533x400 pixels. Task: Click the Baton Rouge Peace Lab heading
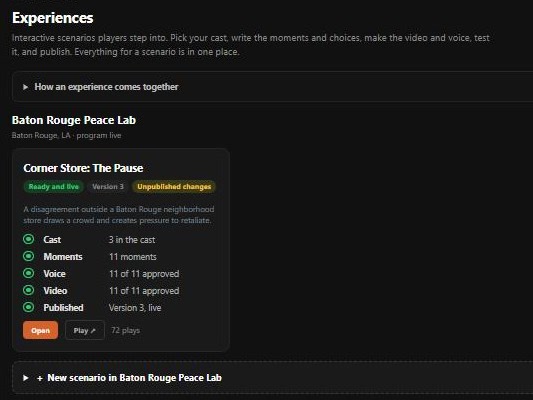pos(74,120)
